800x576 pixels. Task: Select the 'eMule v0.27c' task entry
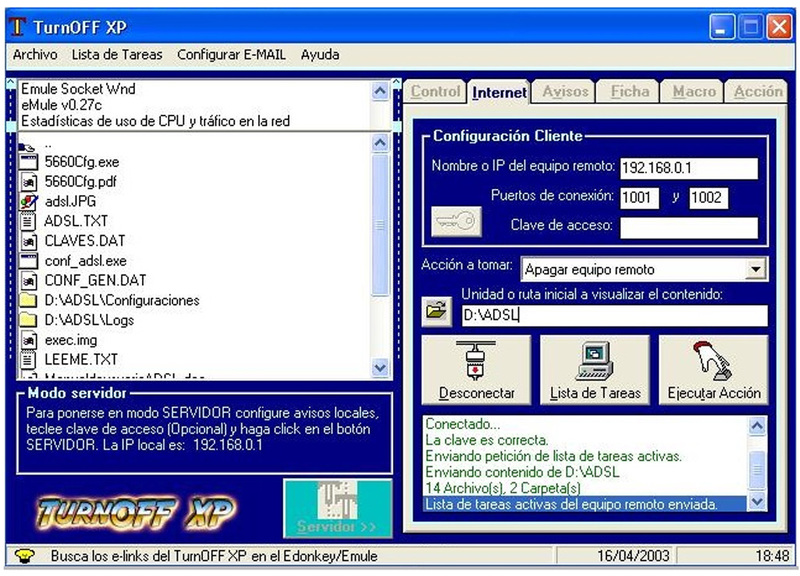(61, 105)
